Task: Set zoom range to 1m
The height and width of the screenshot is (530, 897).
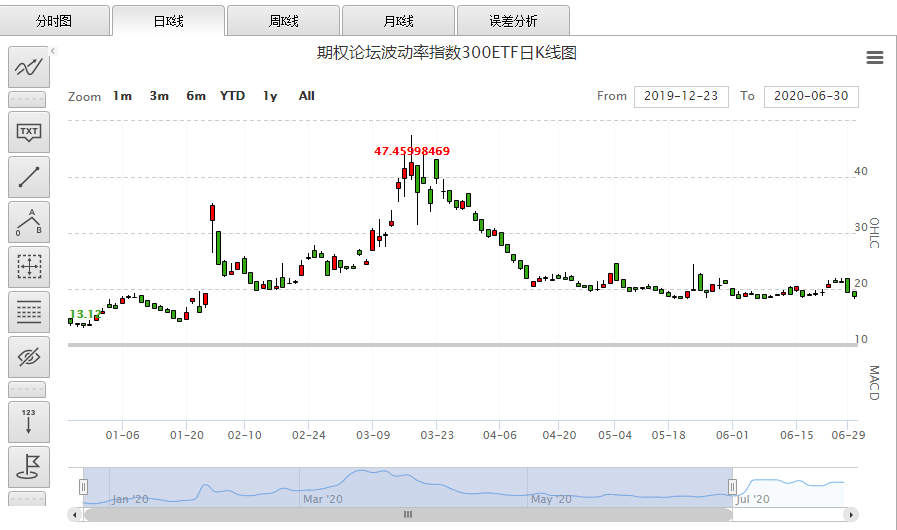Action: point(122,96)
